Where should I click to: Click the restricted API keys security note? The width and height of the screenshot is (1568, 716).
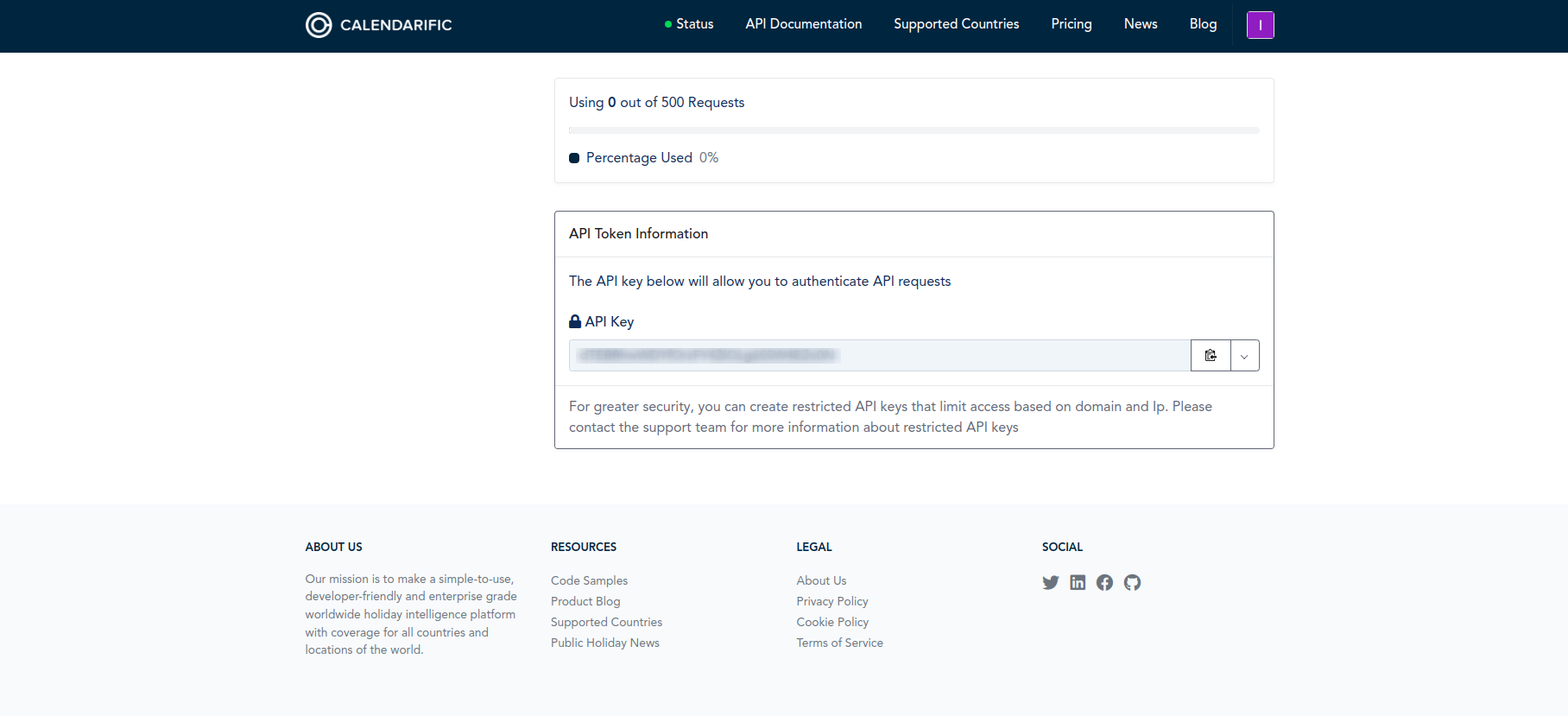pos(890,416)
